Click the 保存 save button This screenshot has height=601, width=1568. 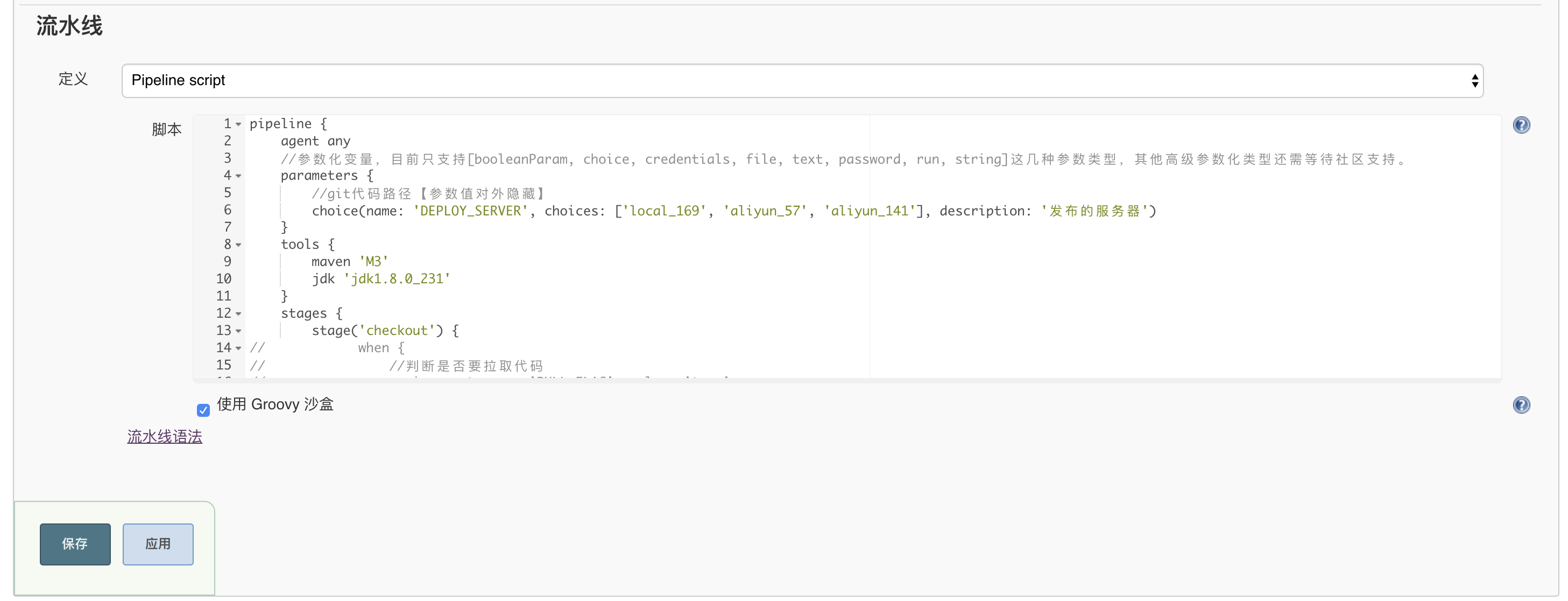click(x=75, y=544)
